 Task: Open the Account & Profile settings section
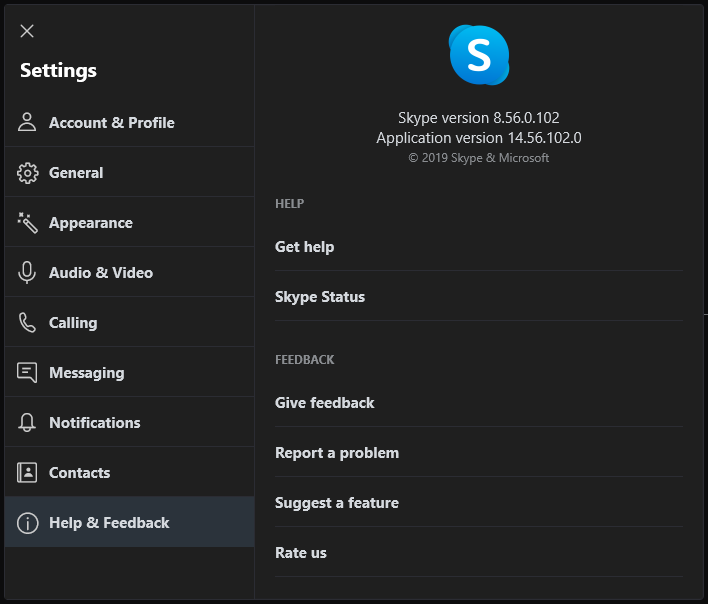[130, 122]
